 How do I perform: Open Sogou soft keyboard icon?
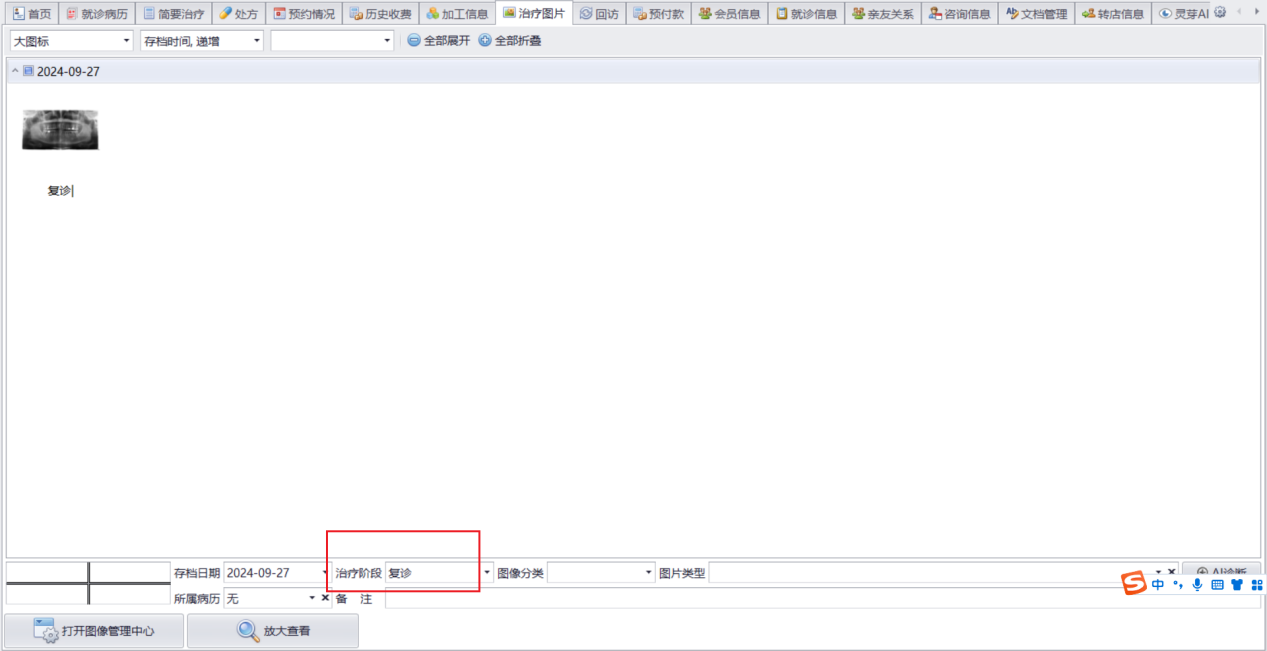[x=1217, y=585]
